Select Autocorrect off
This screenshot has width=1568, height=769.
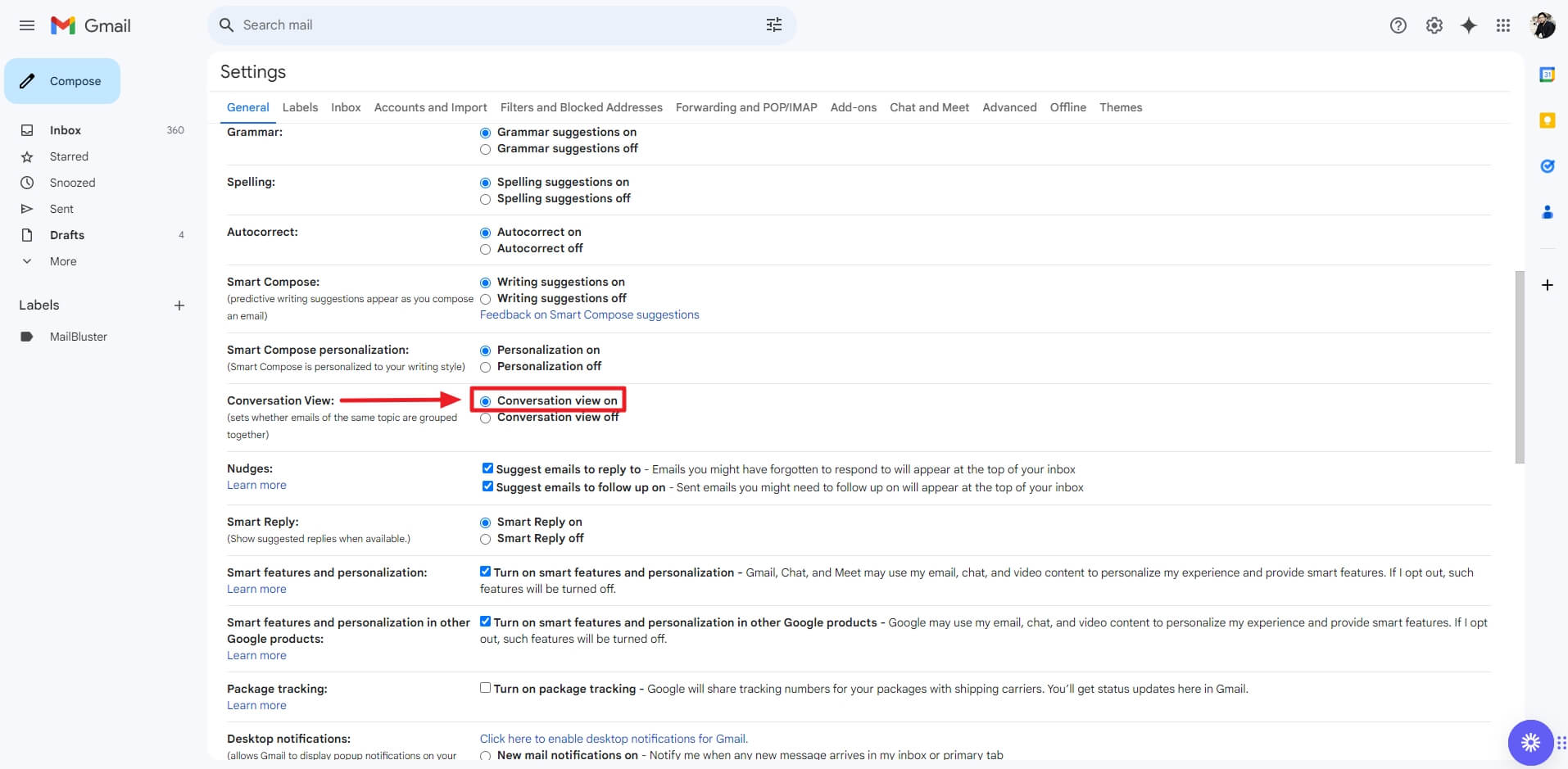tap(485, 249)
